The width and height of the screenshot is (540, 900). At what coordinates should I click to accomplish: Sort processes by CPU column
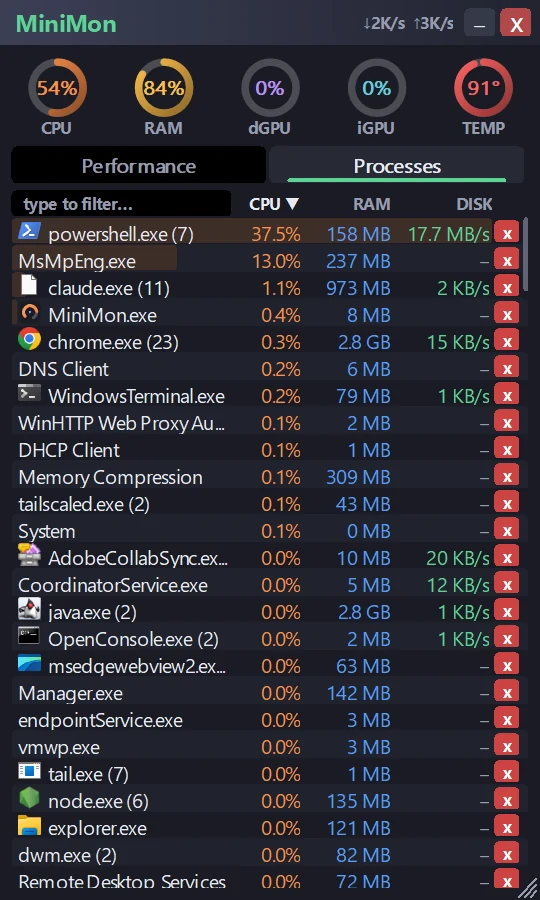[x=274, y=204]
